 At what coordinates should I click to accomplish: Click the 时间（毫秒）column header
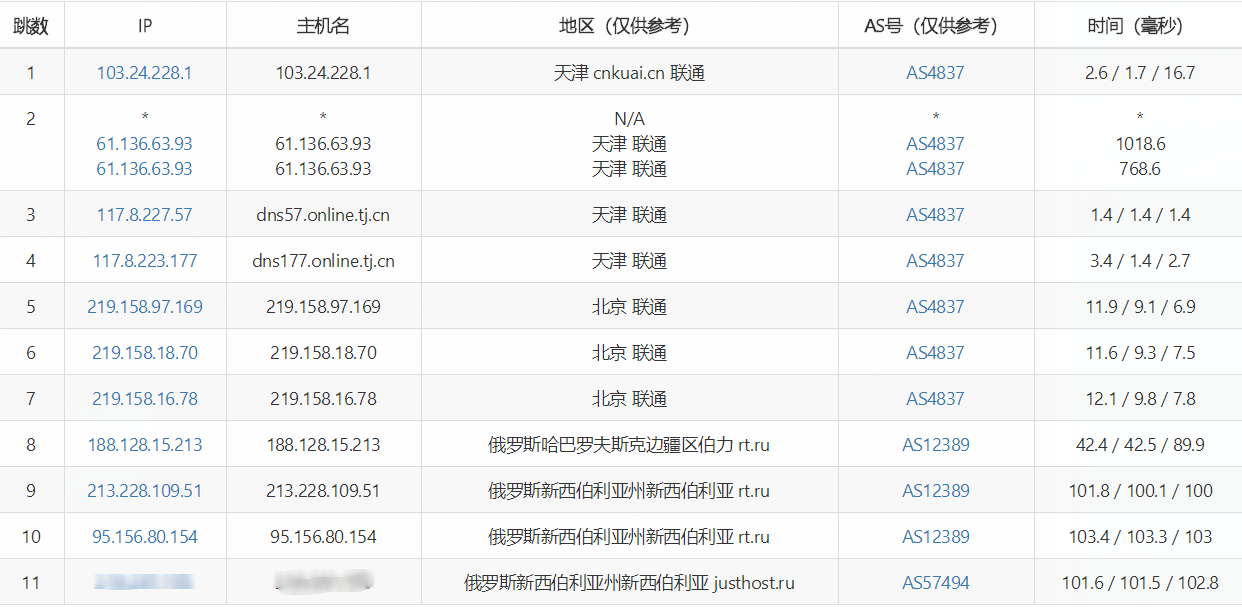[x=1139, y=26]
